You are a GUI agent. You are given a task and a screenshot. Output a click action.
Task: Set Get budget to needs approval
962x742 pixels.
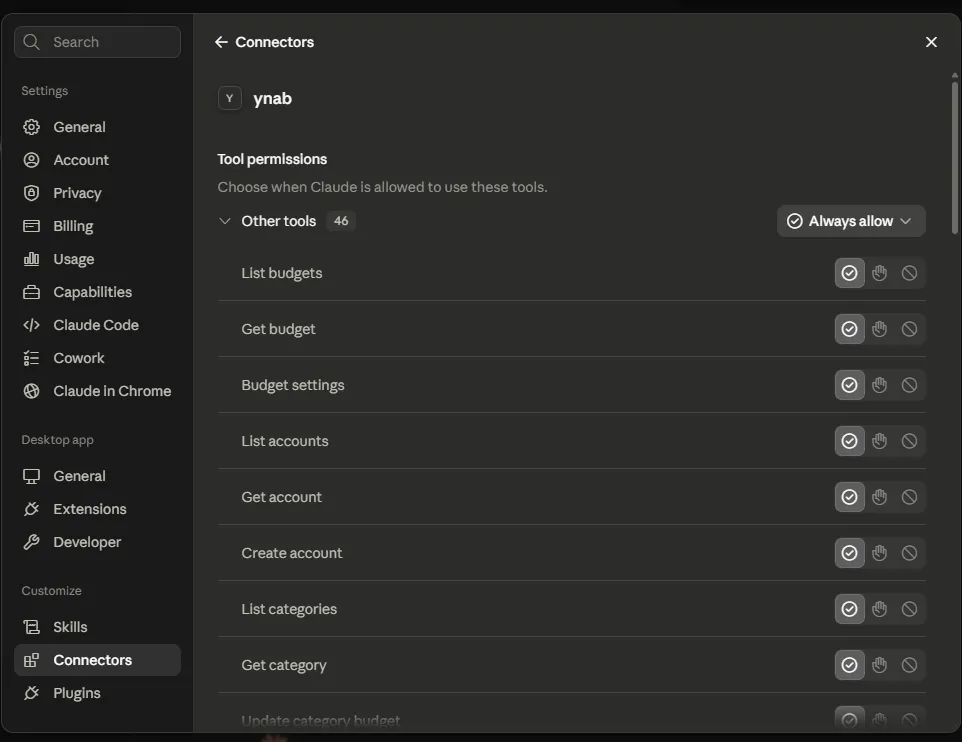coord(879,329)
